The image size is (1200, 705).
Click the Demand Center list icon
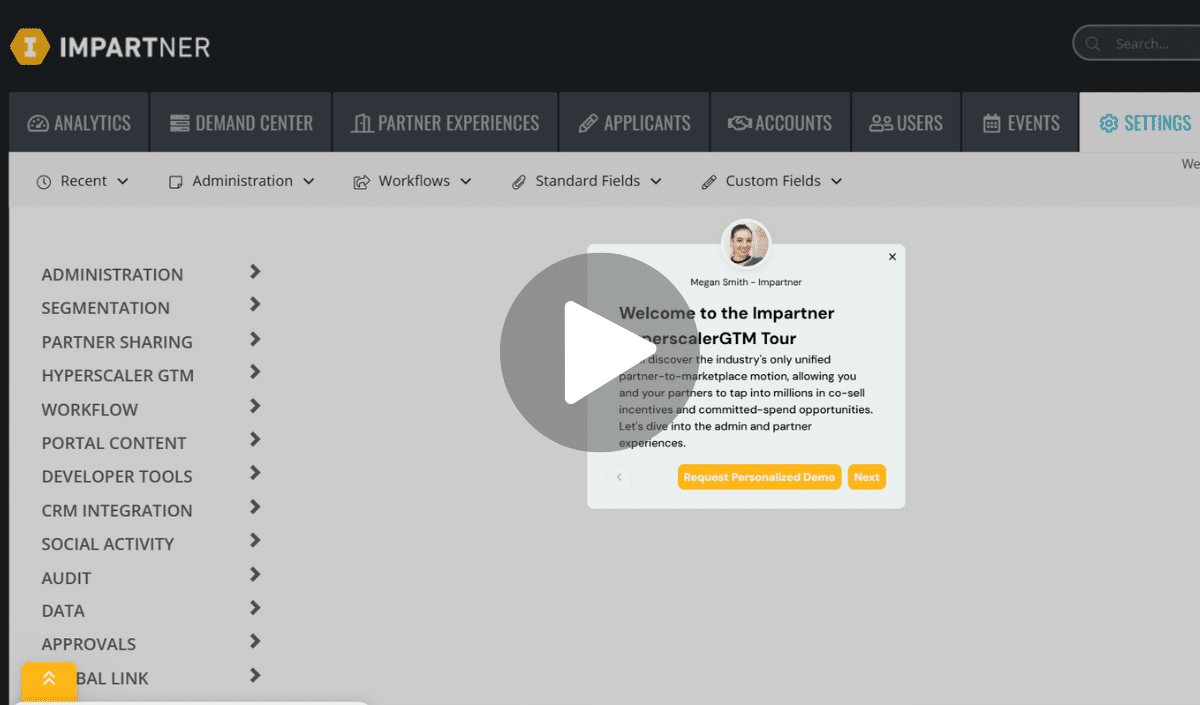[x=181, y=122]
